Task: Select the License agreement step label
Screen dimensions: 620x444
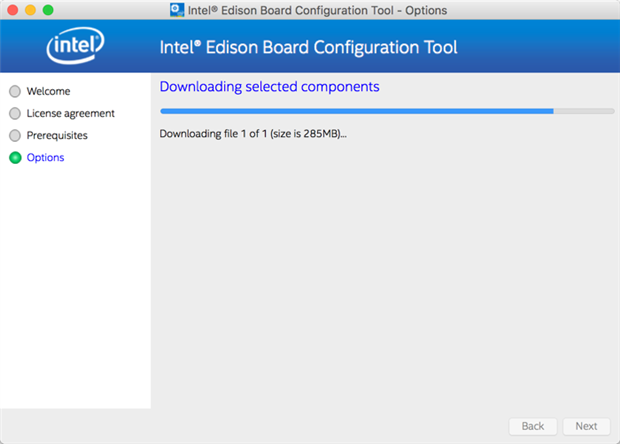Action: 70,113
